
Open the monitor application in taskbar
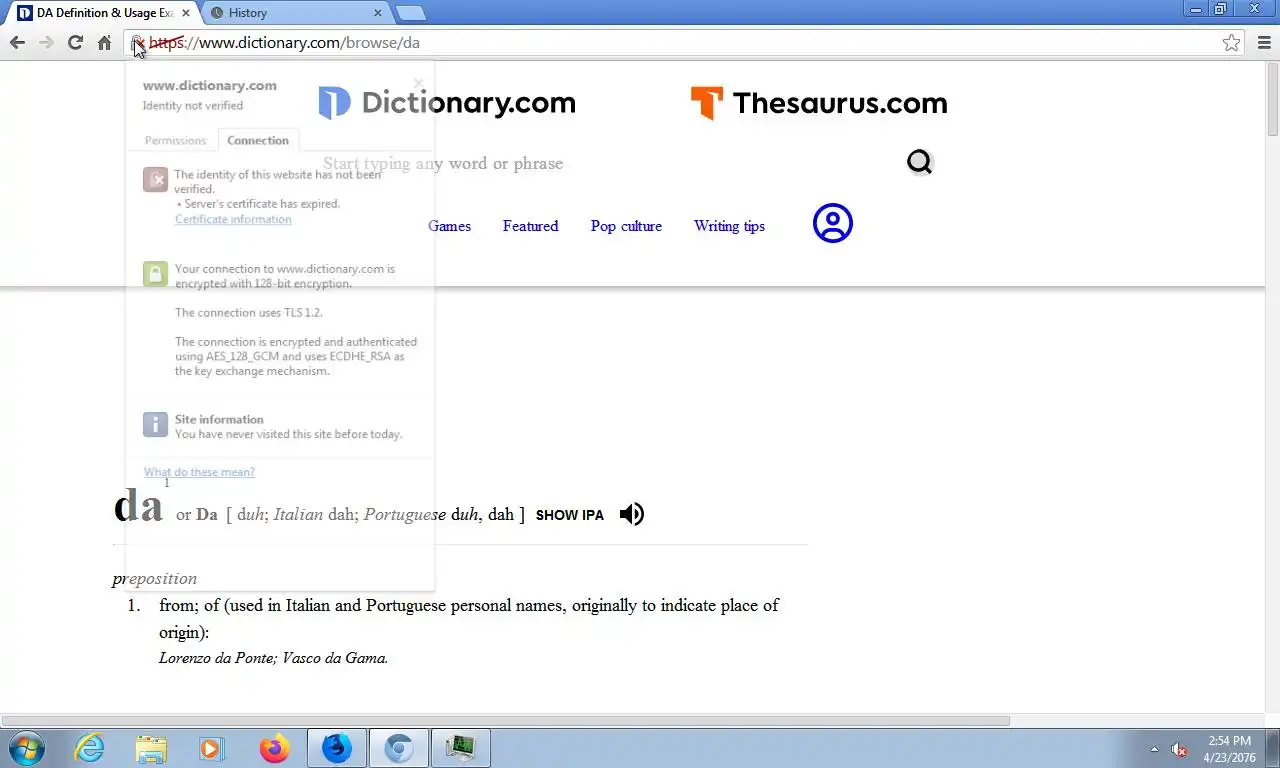point(461,748)
